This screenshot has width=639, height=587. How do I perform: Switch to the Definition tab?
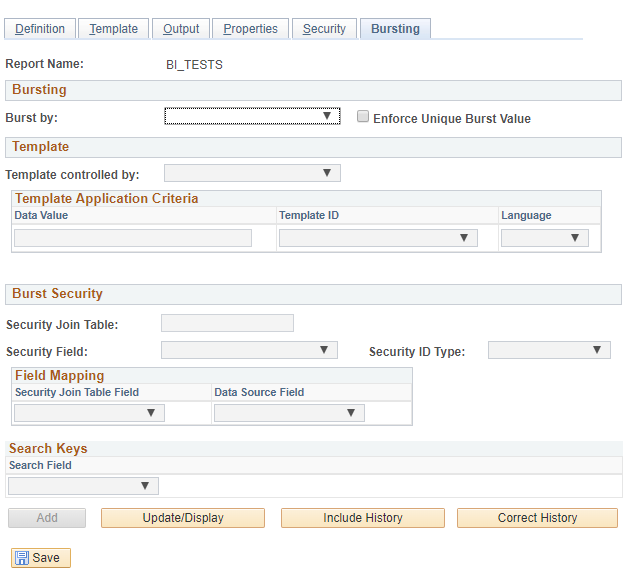click(x=40, y=29)
